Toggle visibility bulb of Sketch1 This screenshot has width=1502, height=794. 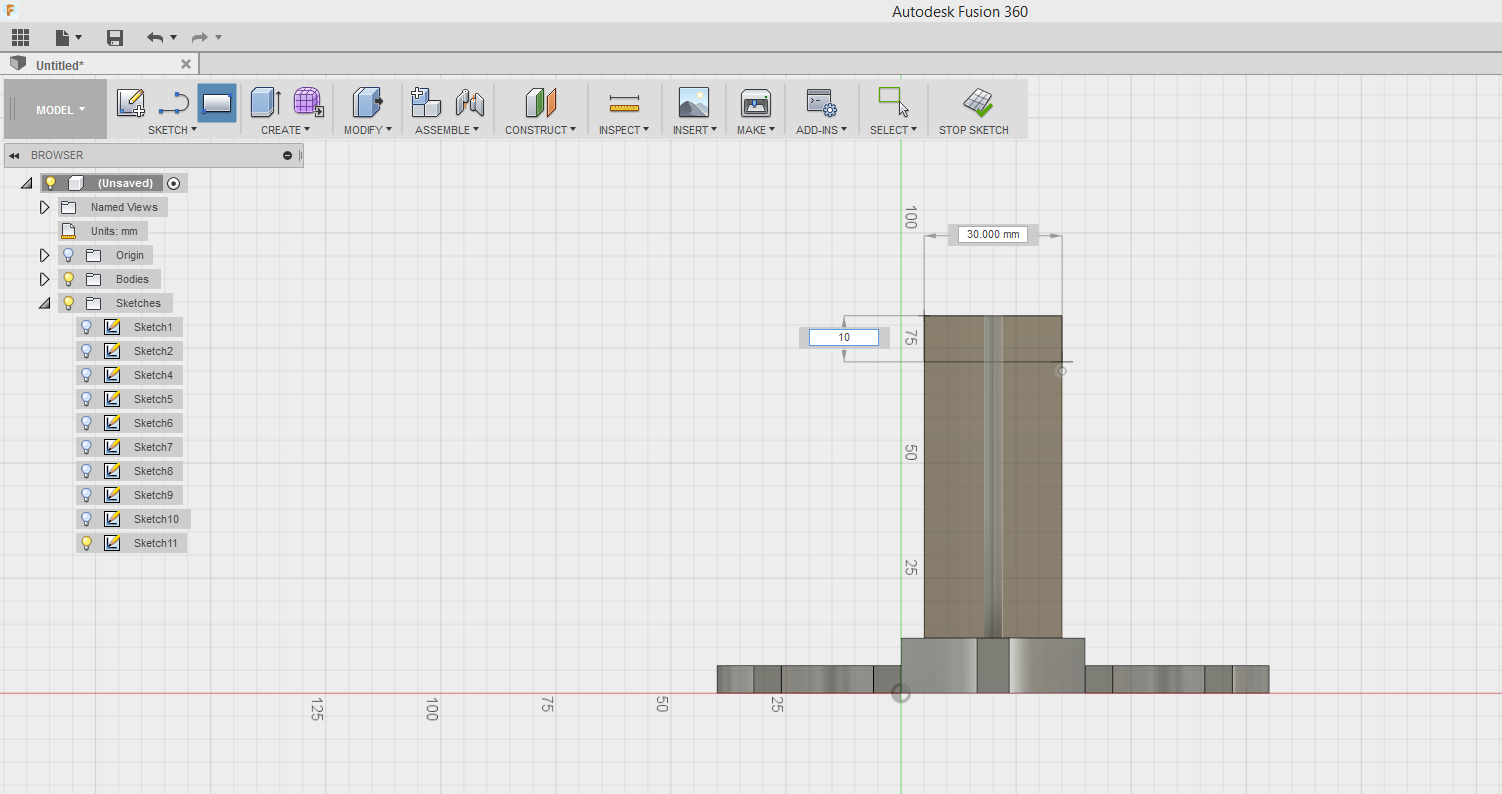point(87,327)
